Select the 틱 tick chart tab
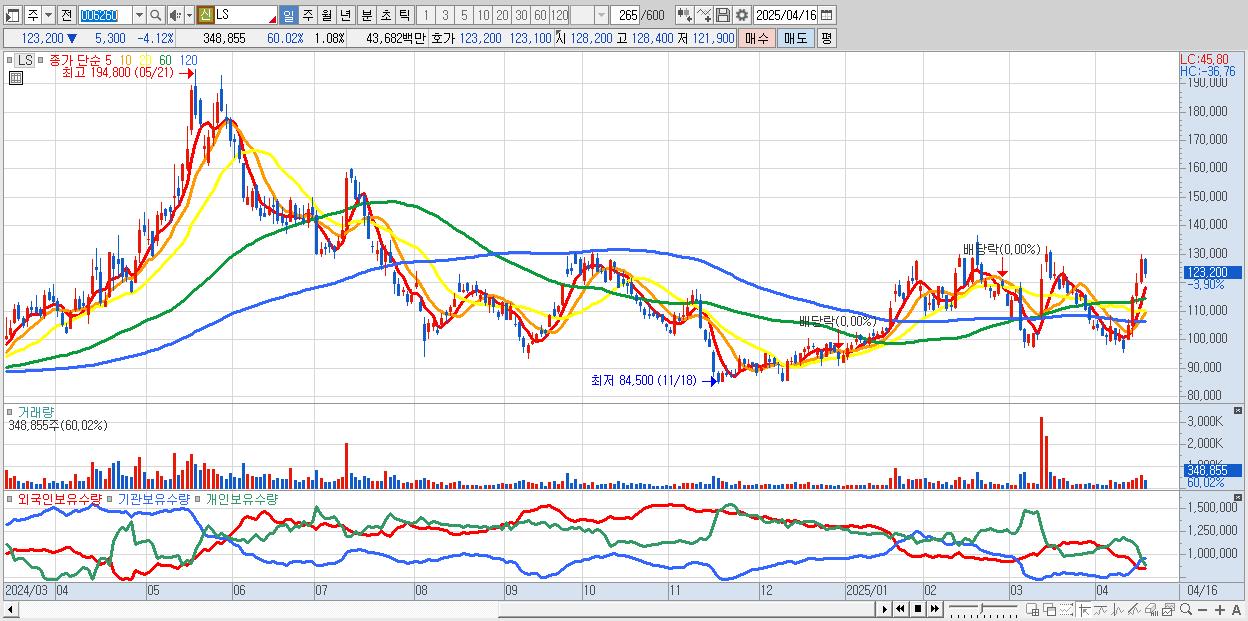 [404, 15]
